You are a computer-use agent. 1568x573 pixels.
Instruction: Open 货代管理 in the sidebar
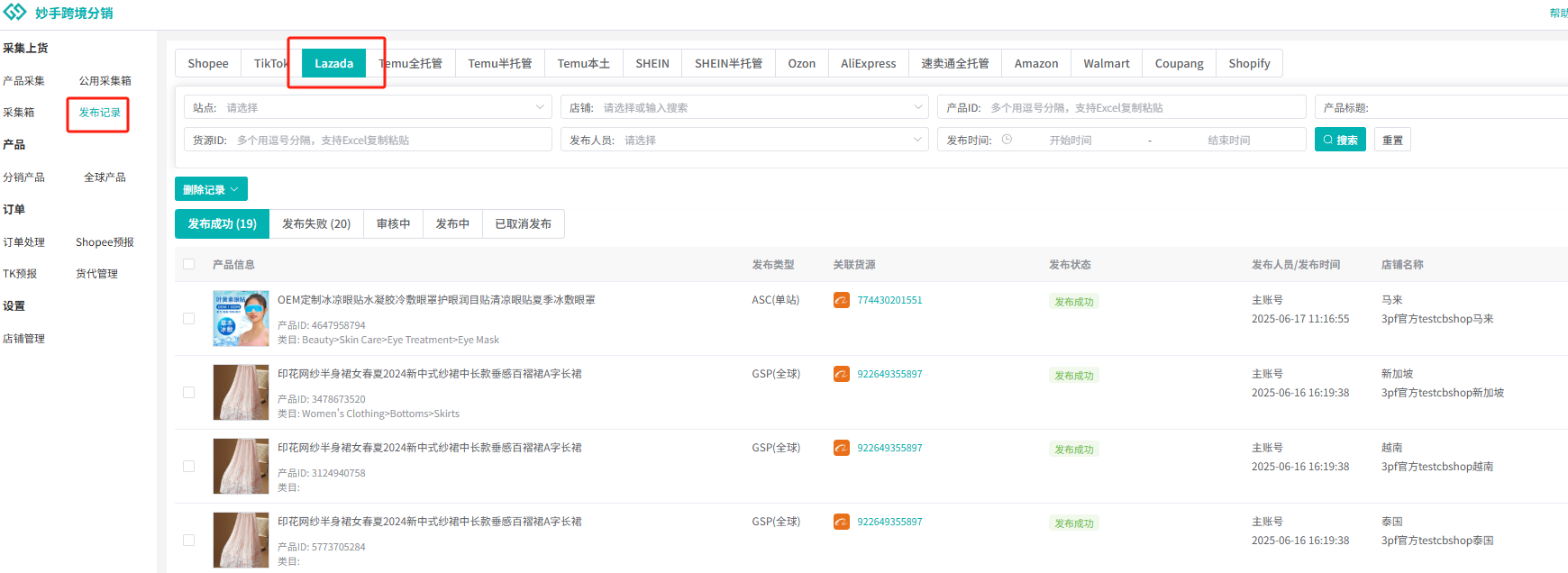point(96,274)
